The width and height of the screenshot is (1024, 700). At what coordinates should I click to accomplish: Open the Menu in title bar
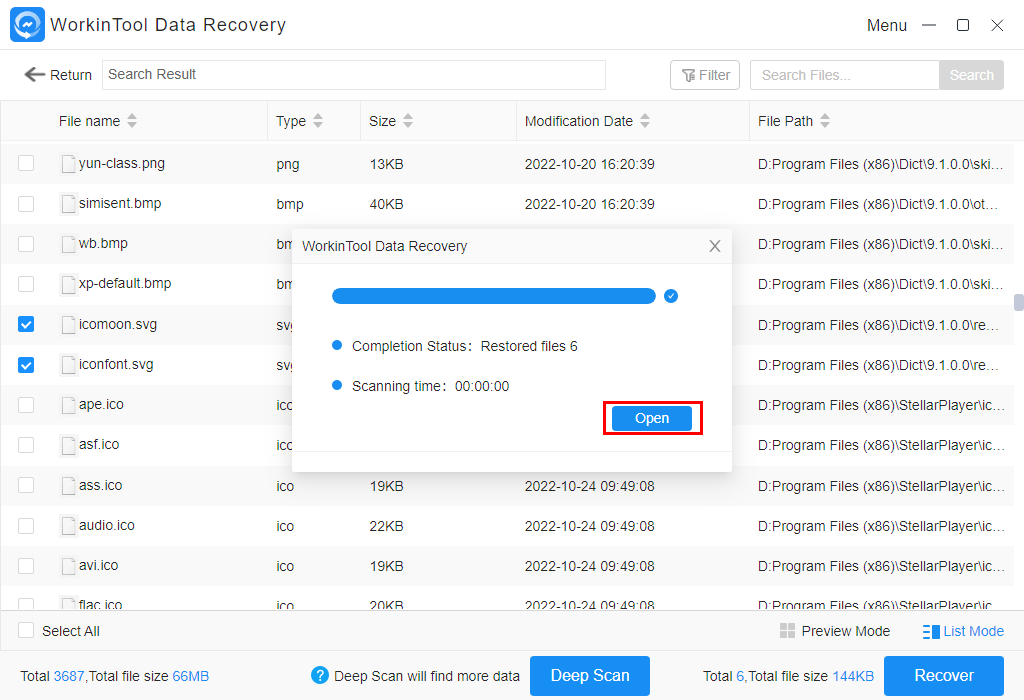886,25
